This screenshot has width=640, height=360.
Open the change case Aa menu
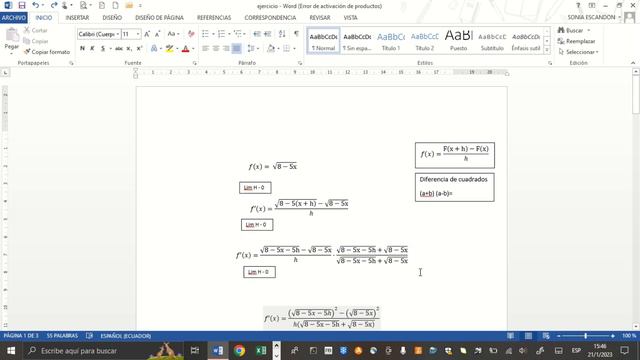(x=173, y=34)
